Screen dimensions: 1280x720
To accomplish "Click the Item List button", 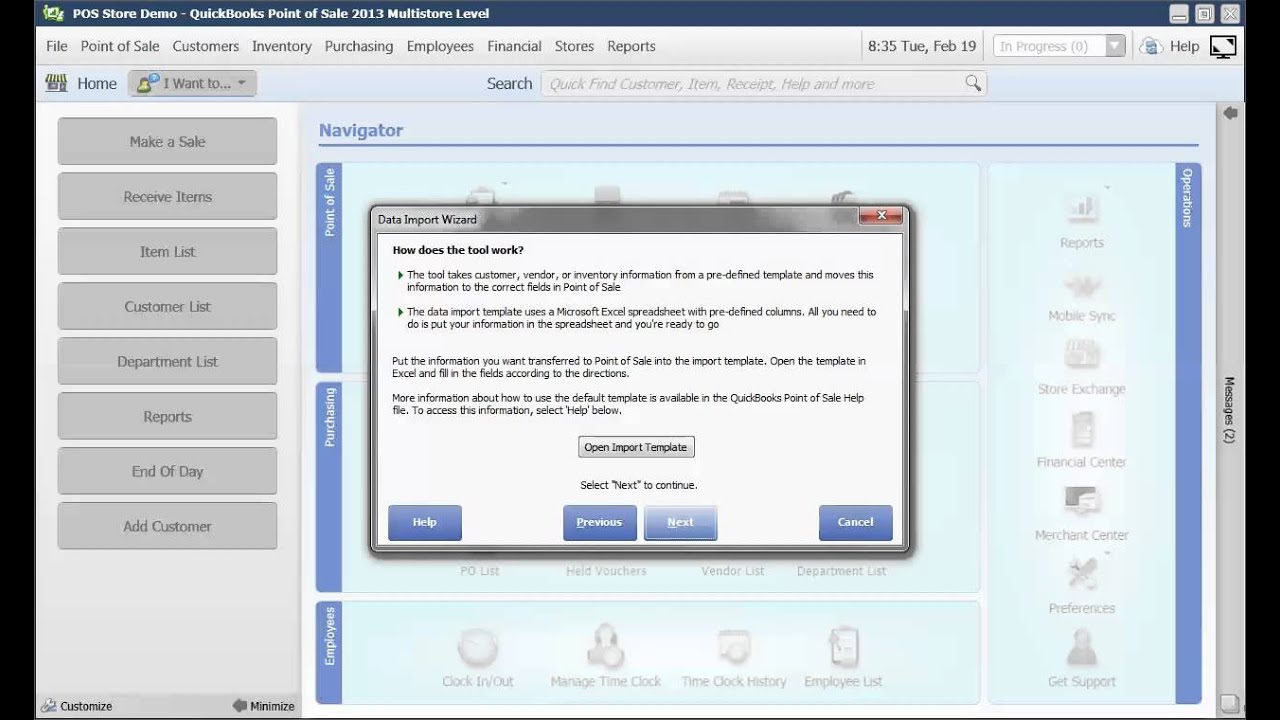I will [x=167, y=252].
